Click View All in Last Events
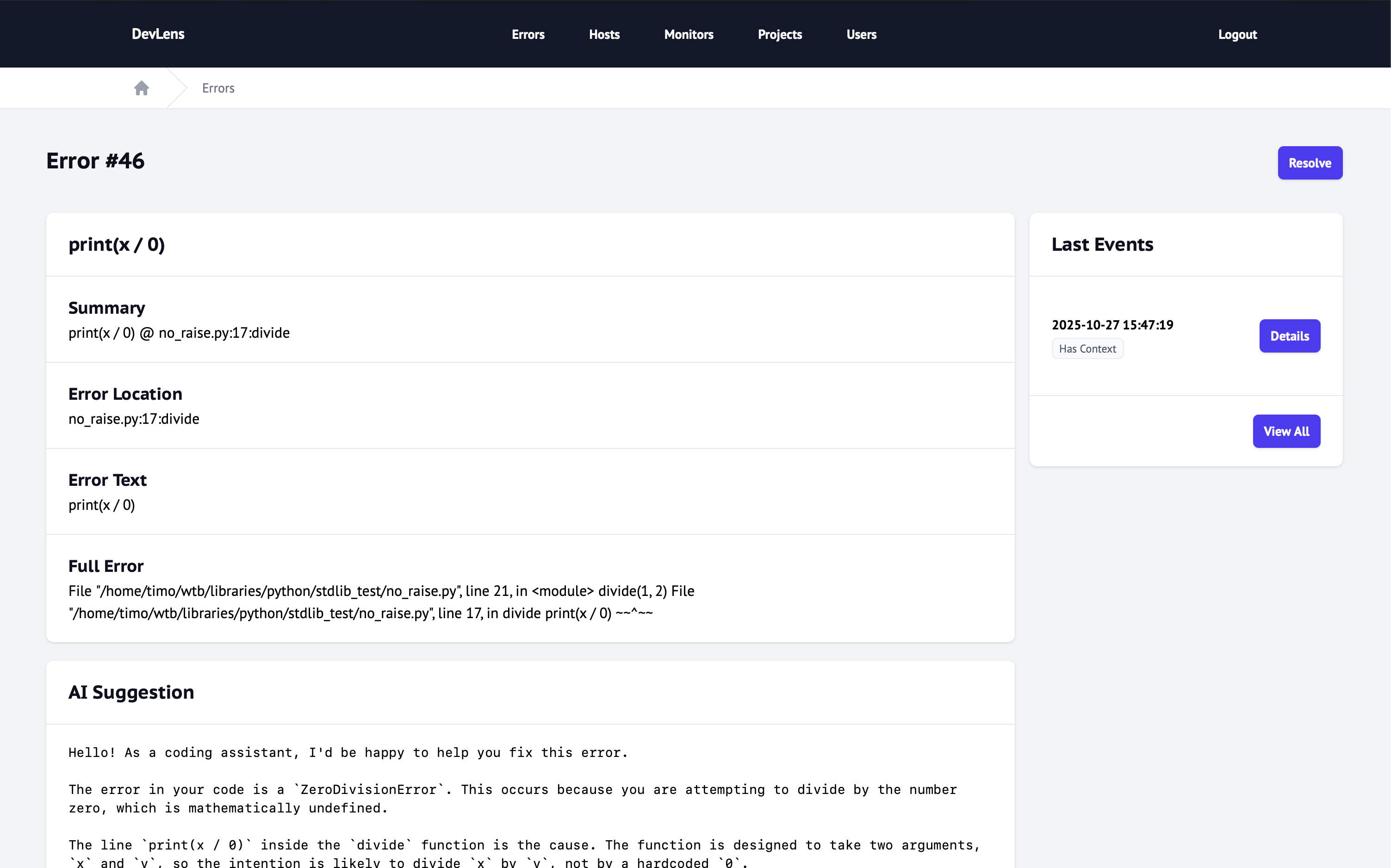This screenshot has height=868, width=1391. (1286, 431)
